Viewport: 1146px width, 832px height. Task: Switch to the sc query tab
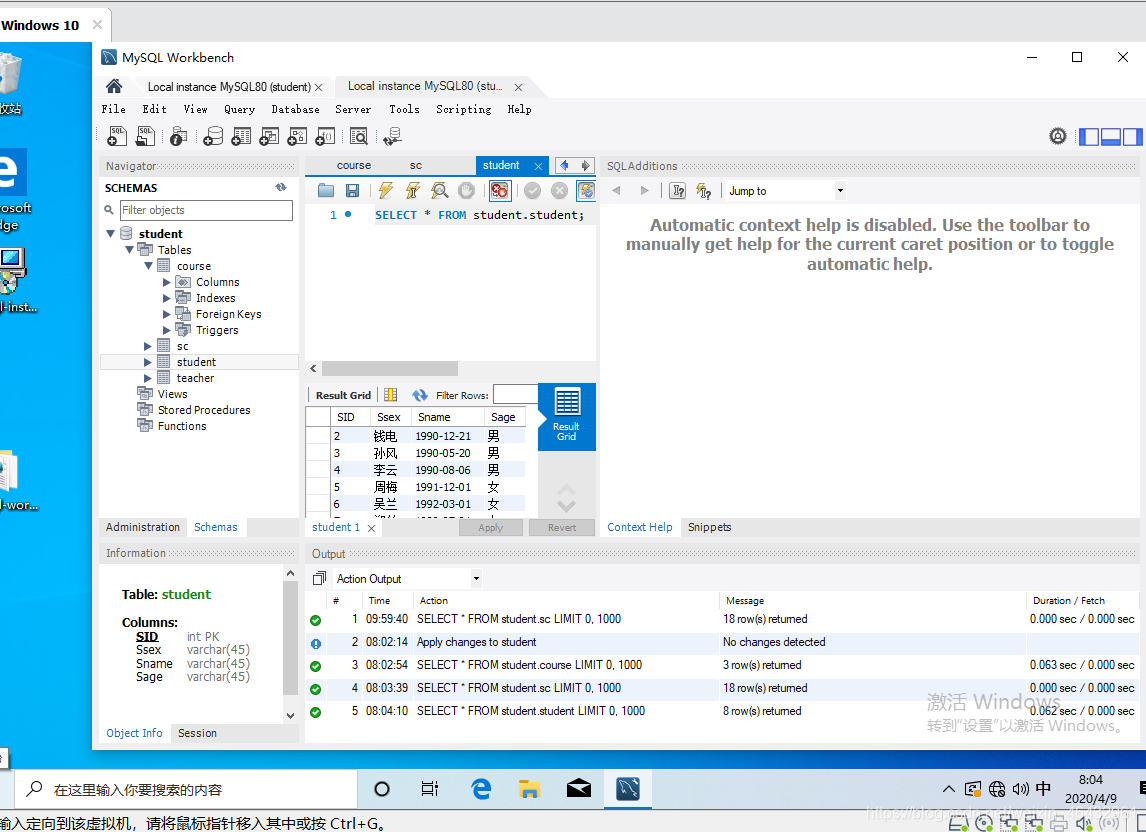click(x=415, y=165)
